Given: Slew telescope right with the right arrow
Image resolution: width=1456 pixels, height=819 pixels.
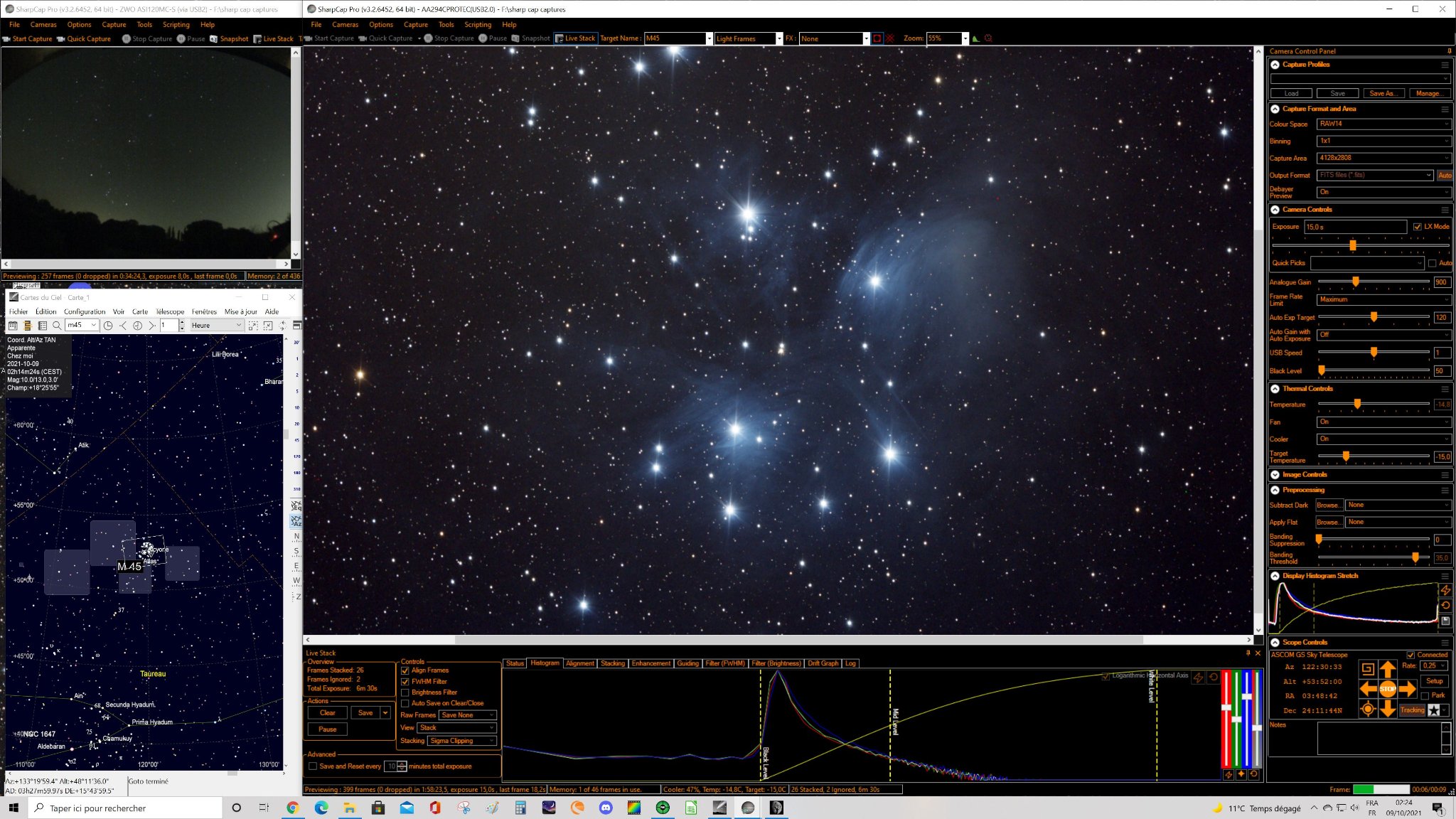Looking at the screenshot, I should point(1408,689).
